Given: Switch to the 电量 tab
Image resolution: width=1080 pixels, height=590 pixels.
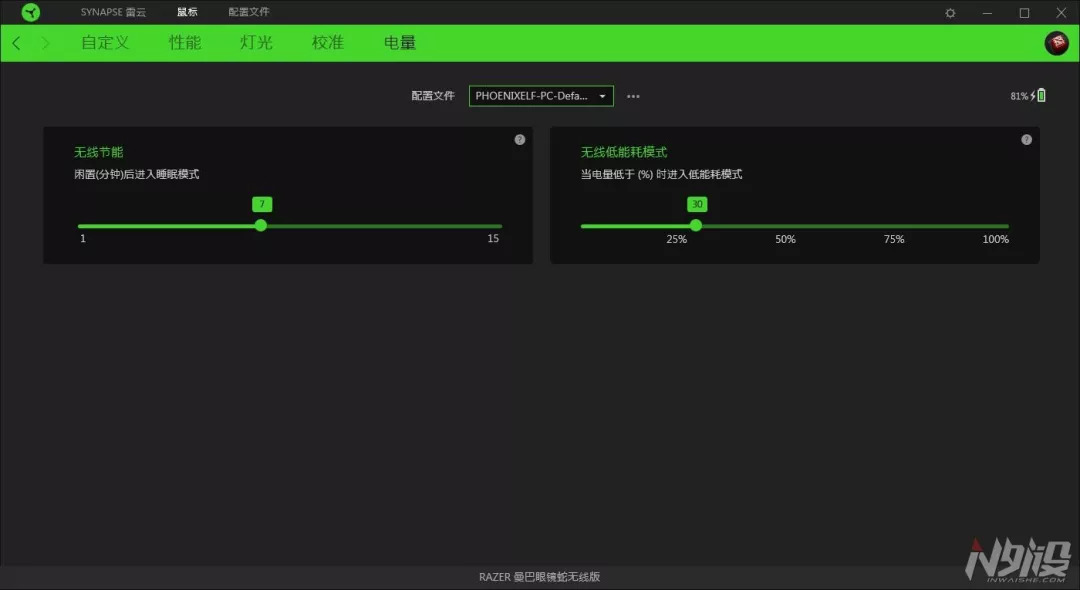Looking at the screenshot, I should (x=399, y=43).
